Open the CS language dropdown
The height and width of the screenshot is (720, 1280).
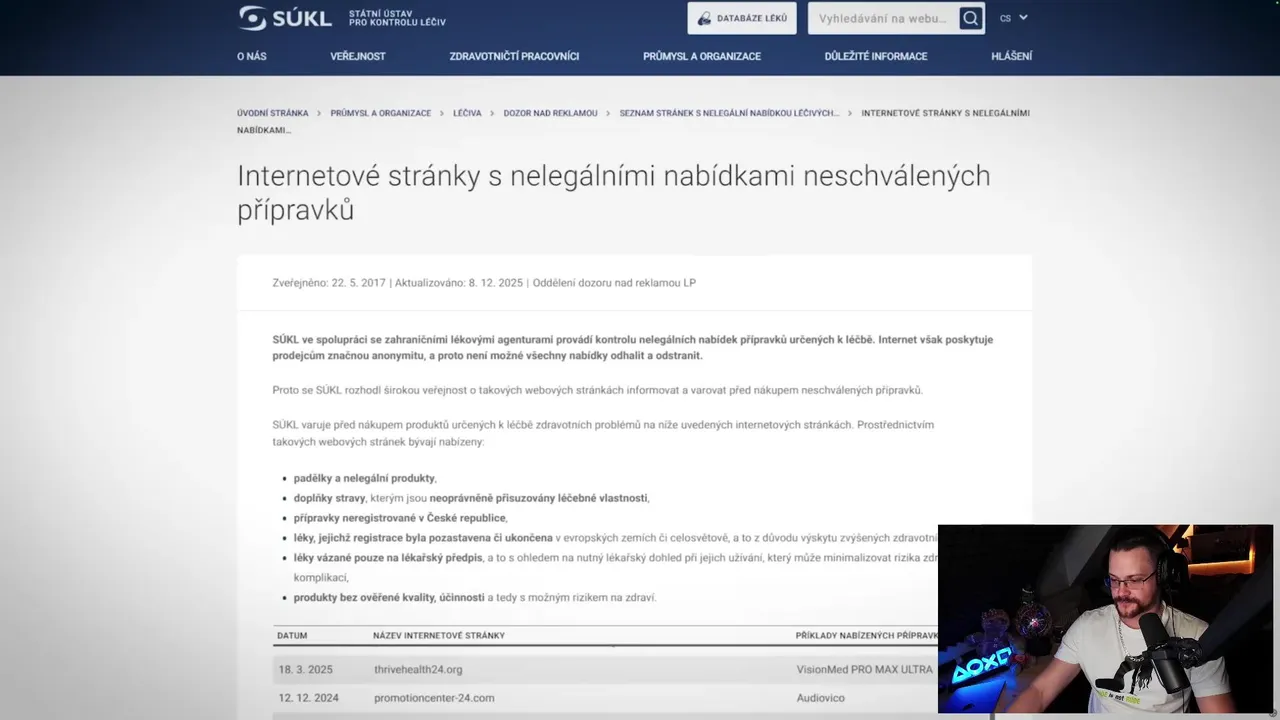[x=1013, y=18]
